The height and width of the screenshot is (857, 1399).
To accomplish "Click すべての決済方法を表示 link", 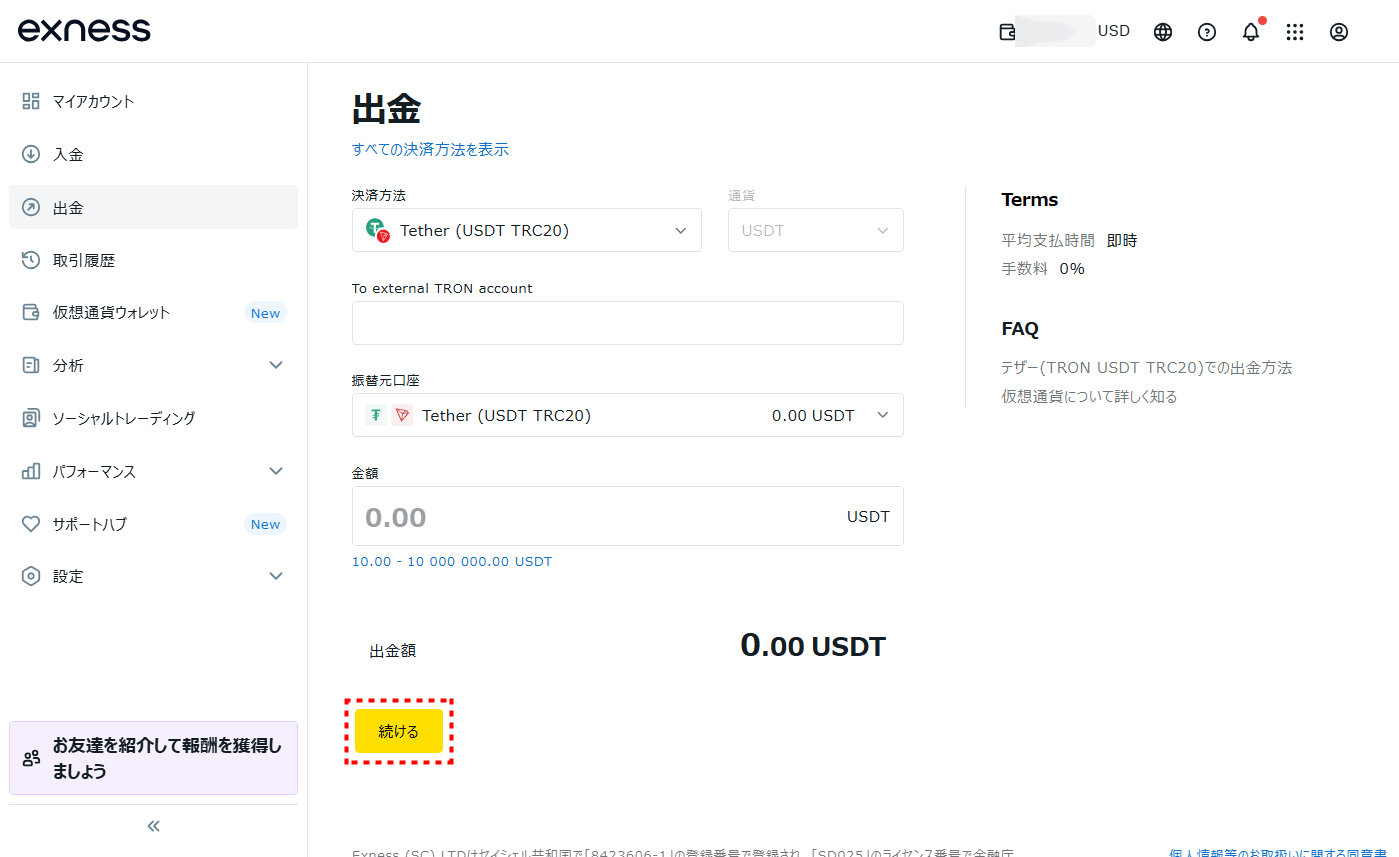I will click(x=430, y=149).
